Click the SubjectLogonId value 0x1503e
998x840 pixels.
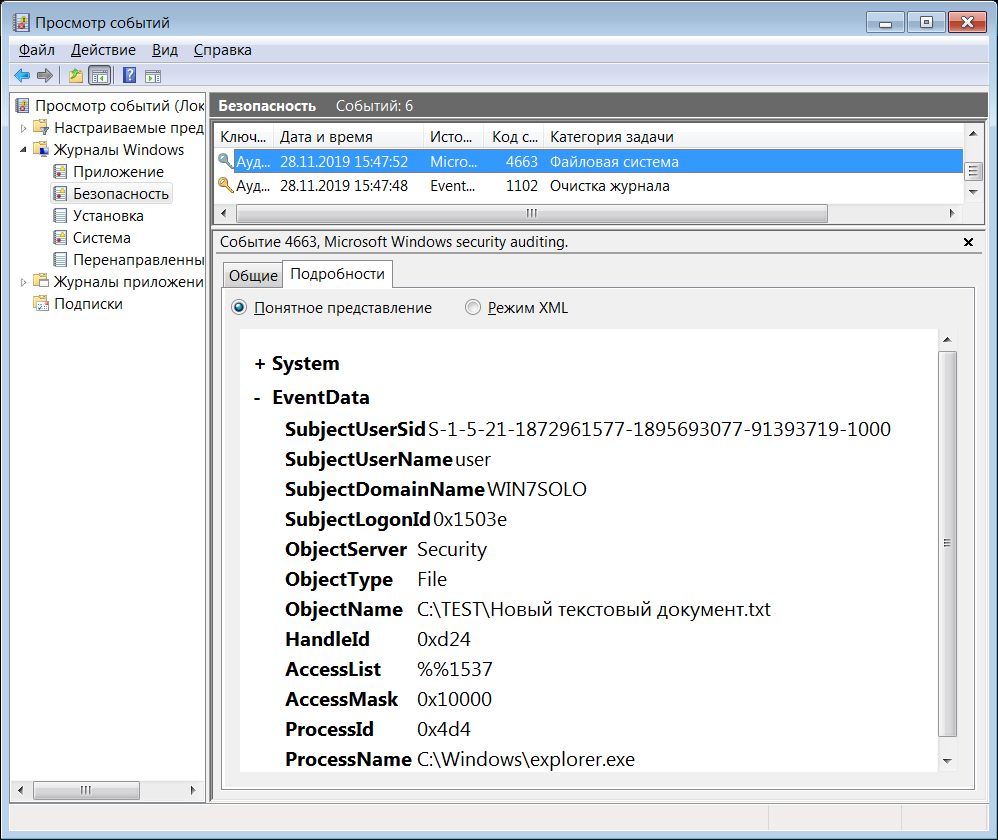point(470,519)
